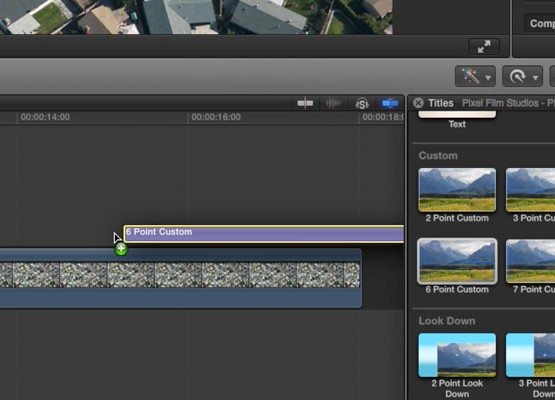Screen dimensions: 555x400
Task: Select the 2 Point Custom title thumbnail
Action: tap(457, 190)
